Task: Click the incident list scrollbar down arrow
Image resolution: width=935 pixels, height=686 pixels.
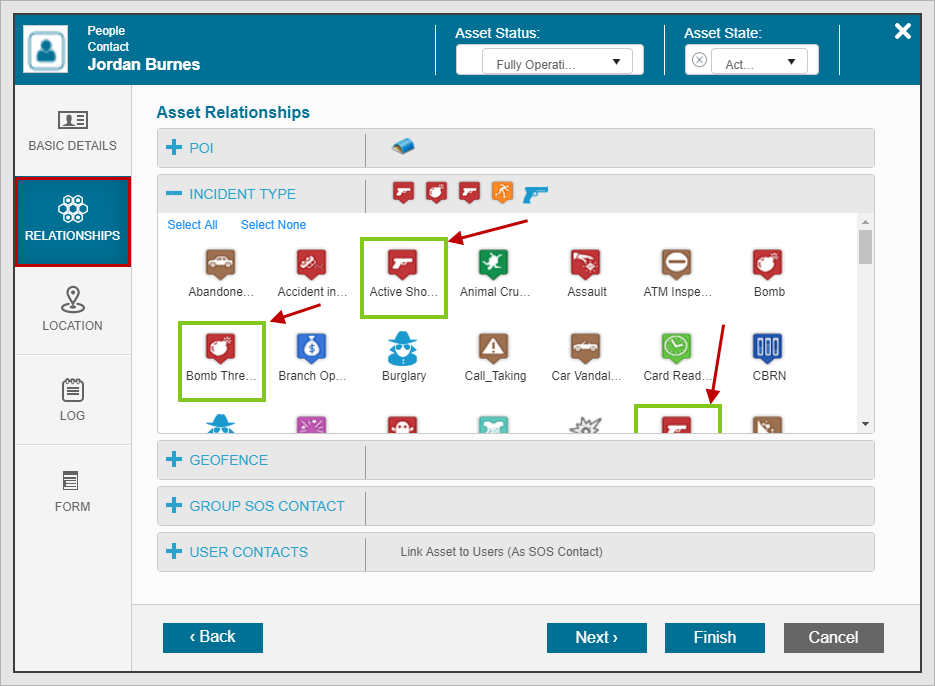Action: coord(865,424)
